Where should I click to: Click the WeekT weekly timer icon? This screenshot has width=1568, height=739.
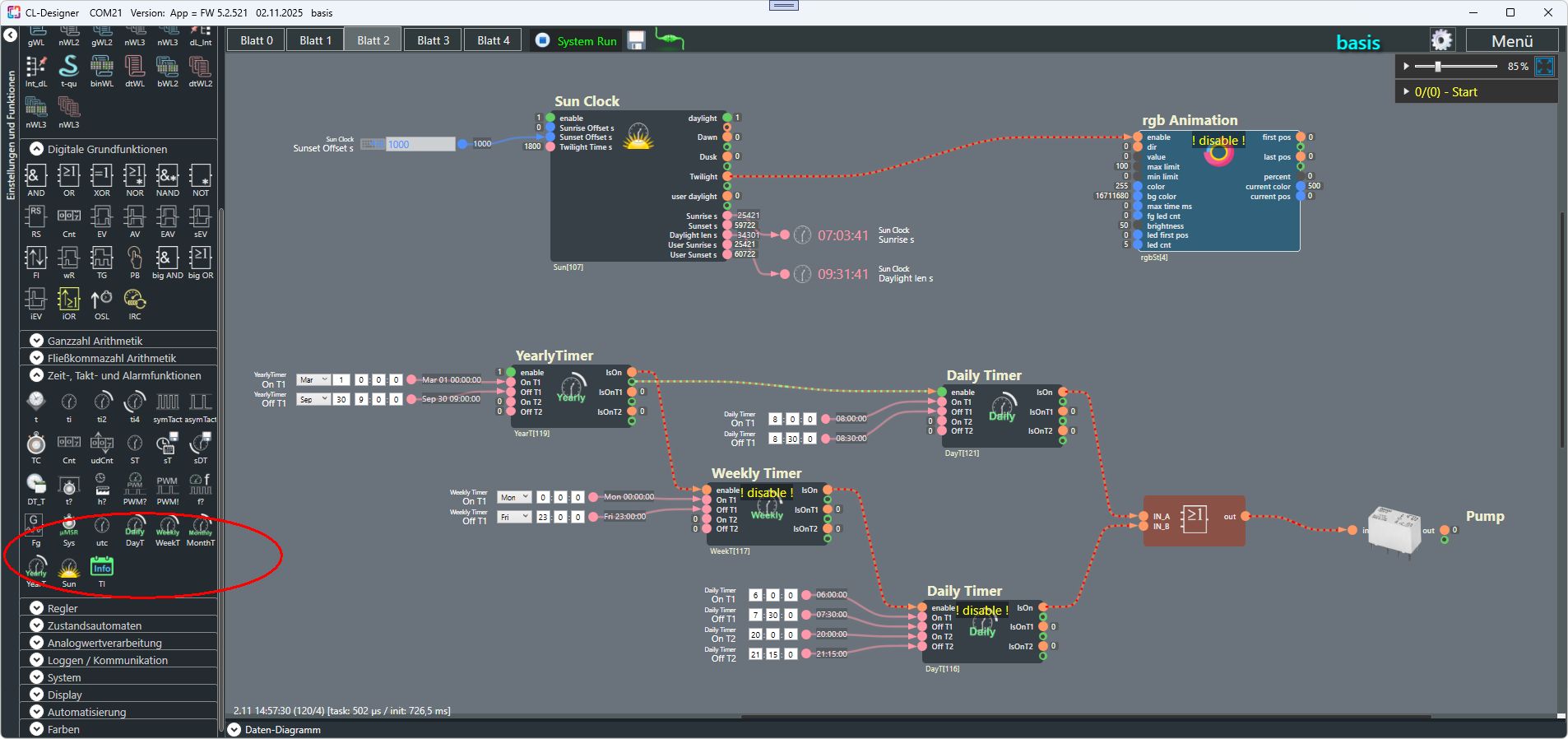168,528
